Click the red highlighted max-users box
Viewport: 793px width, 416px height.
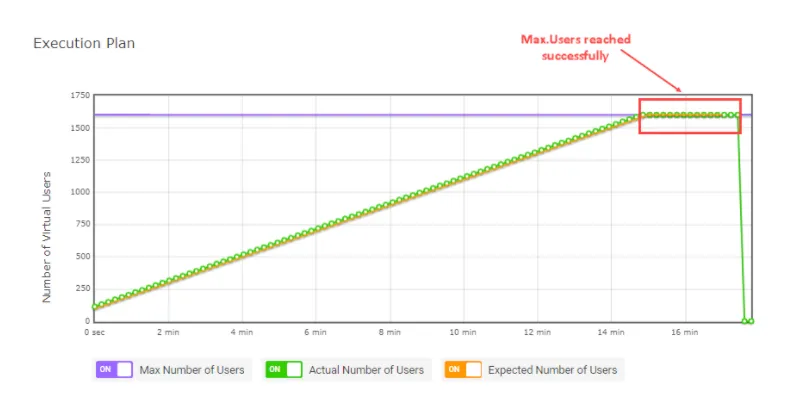[x=690, y=116]
